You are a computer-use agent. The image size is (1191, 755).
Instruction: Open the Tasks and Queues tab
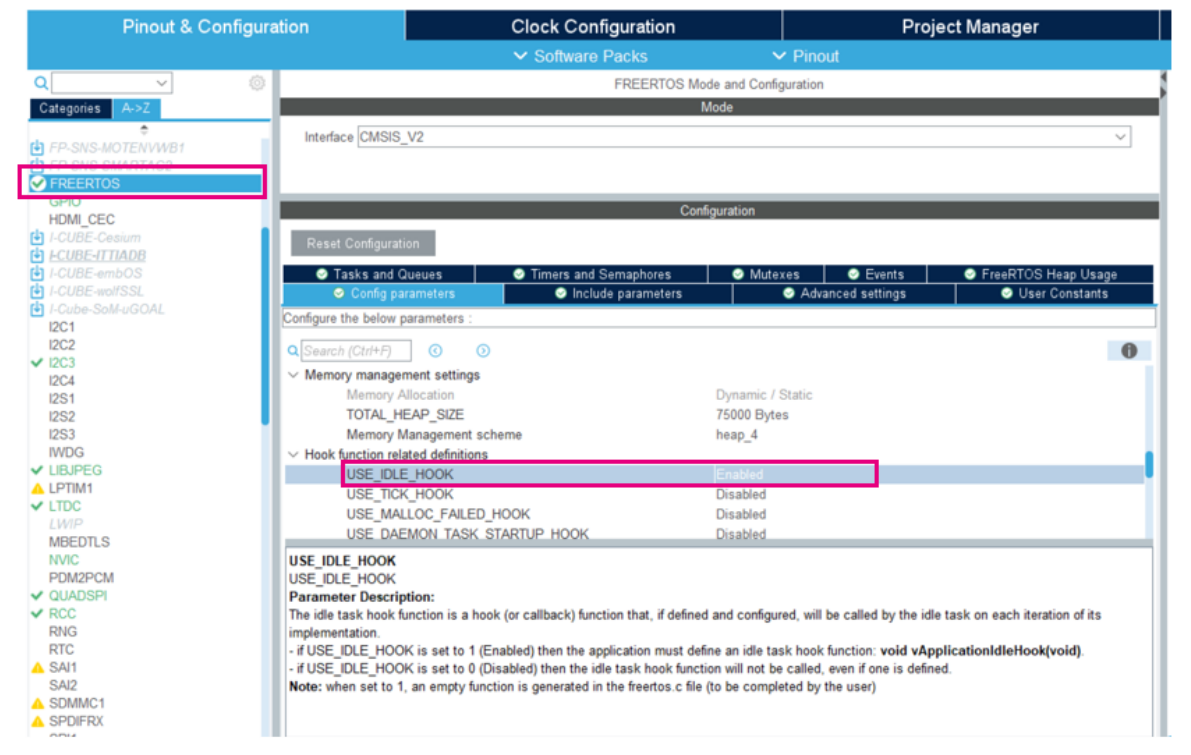coord(379,274)
